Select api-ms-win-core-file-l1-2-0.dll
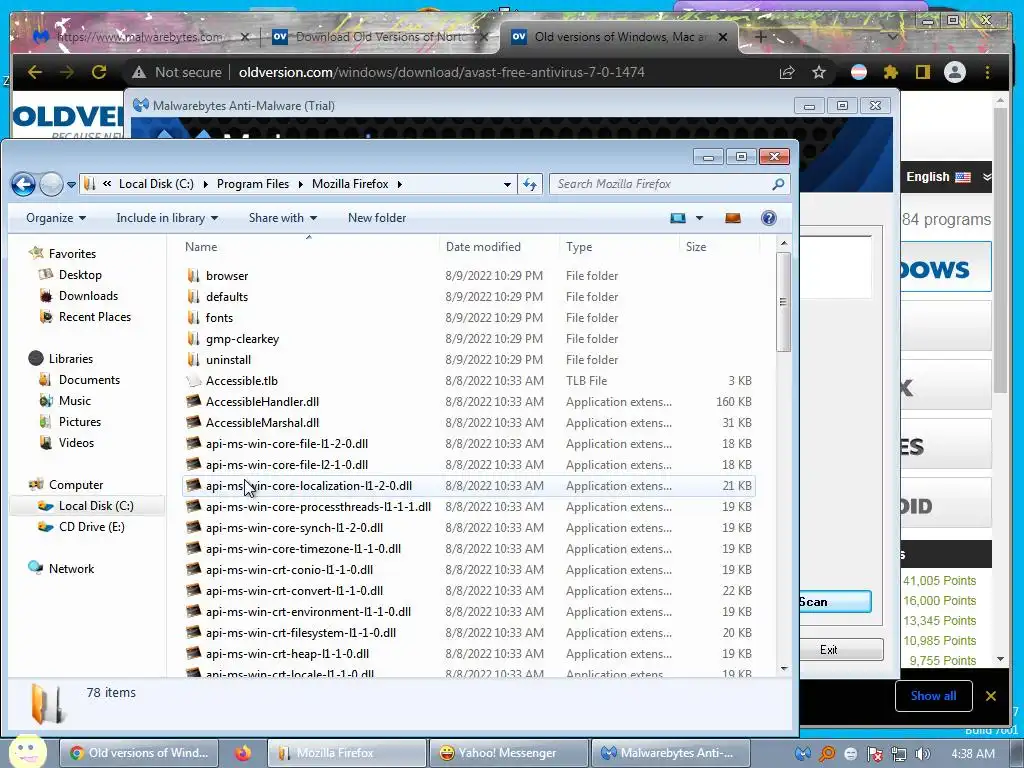 287,443
